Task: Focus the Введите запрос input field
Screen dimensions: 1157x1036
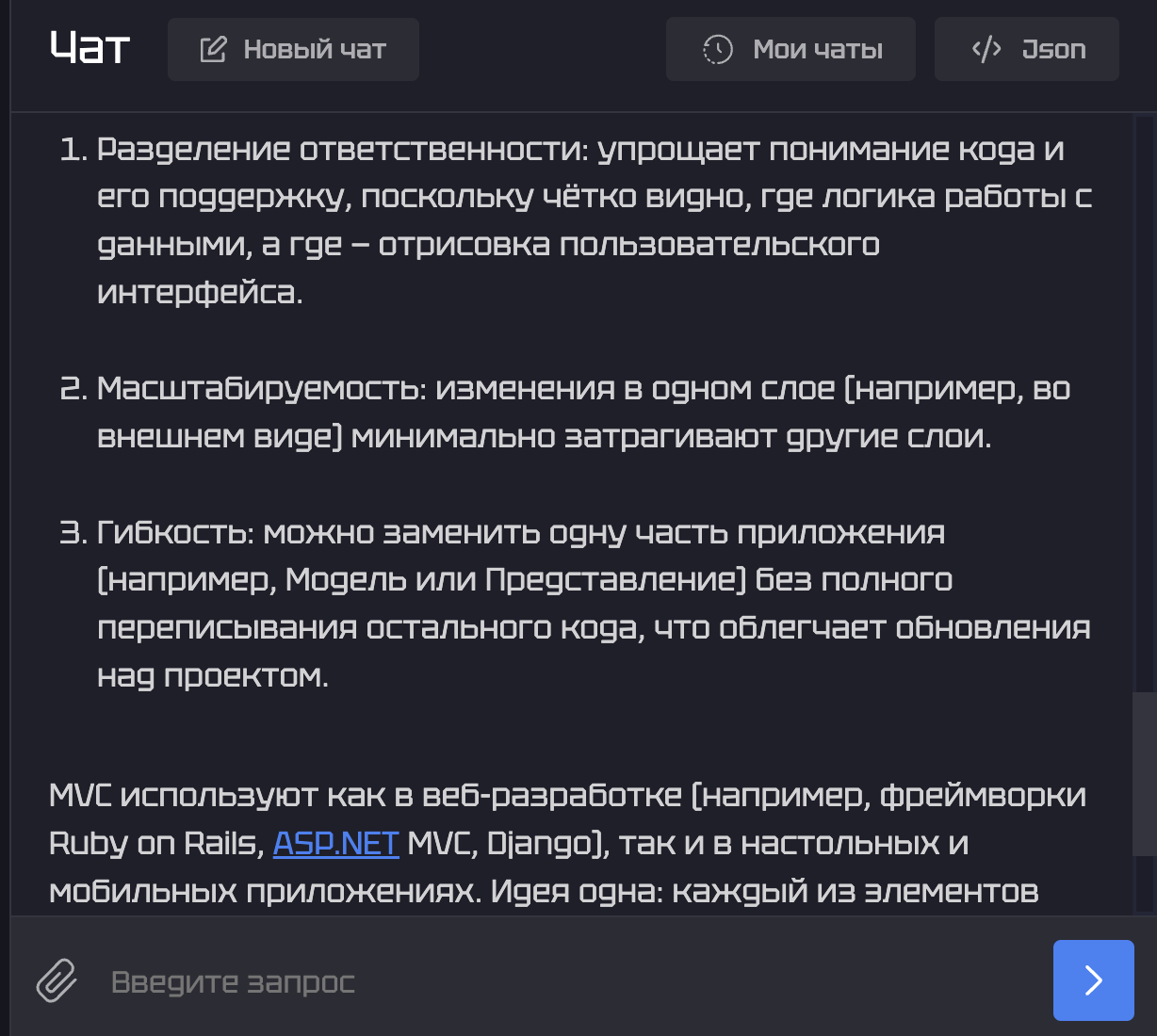Action: coord(565,981)
